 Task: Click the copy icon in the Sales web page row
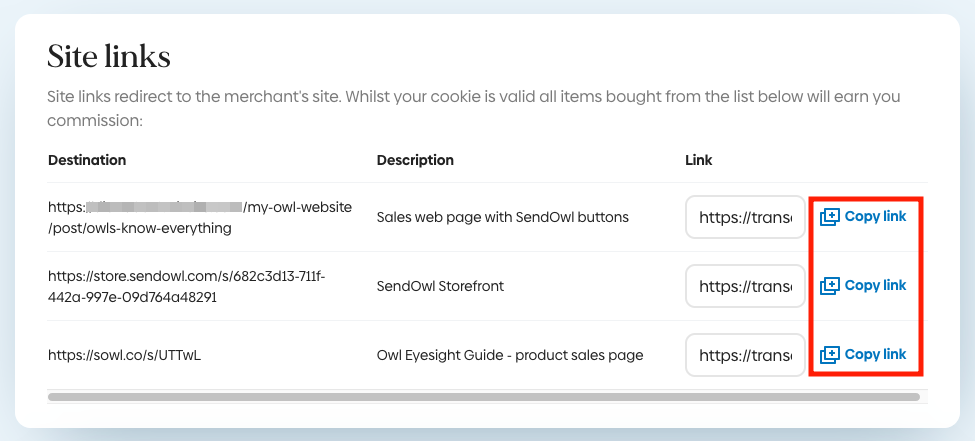coord(829,217)
